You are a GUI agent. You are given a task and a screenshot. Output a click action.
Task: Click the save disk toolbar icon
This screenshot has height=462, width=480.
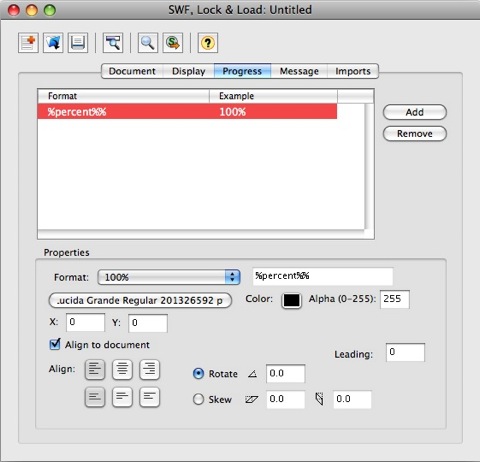coord(78,43)
